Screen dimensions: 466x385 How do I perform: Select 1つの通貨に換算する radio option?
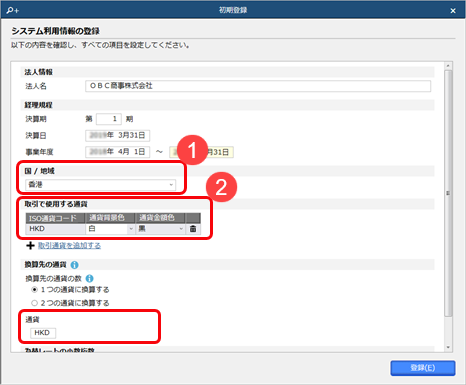click(x=34, y=290)
